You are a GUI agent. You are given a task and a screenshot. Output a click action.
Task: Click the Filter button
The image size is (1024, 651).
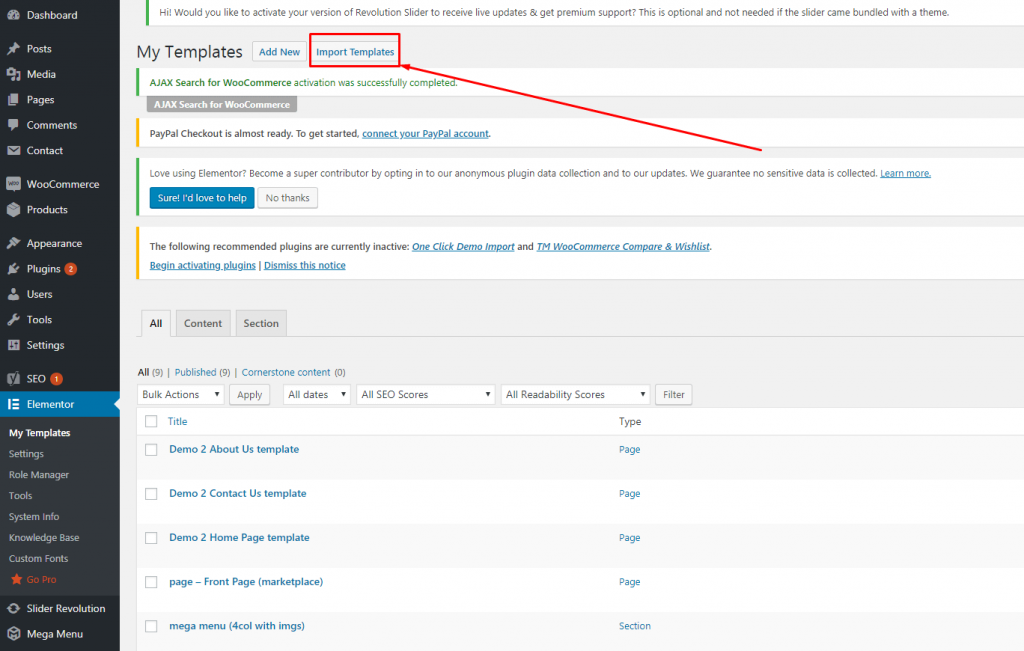click(x=673, y=394)
